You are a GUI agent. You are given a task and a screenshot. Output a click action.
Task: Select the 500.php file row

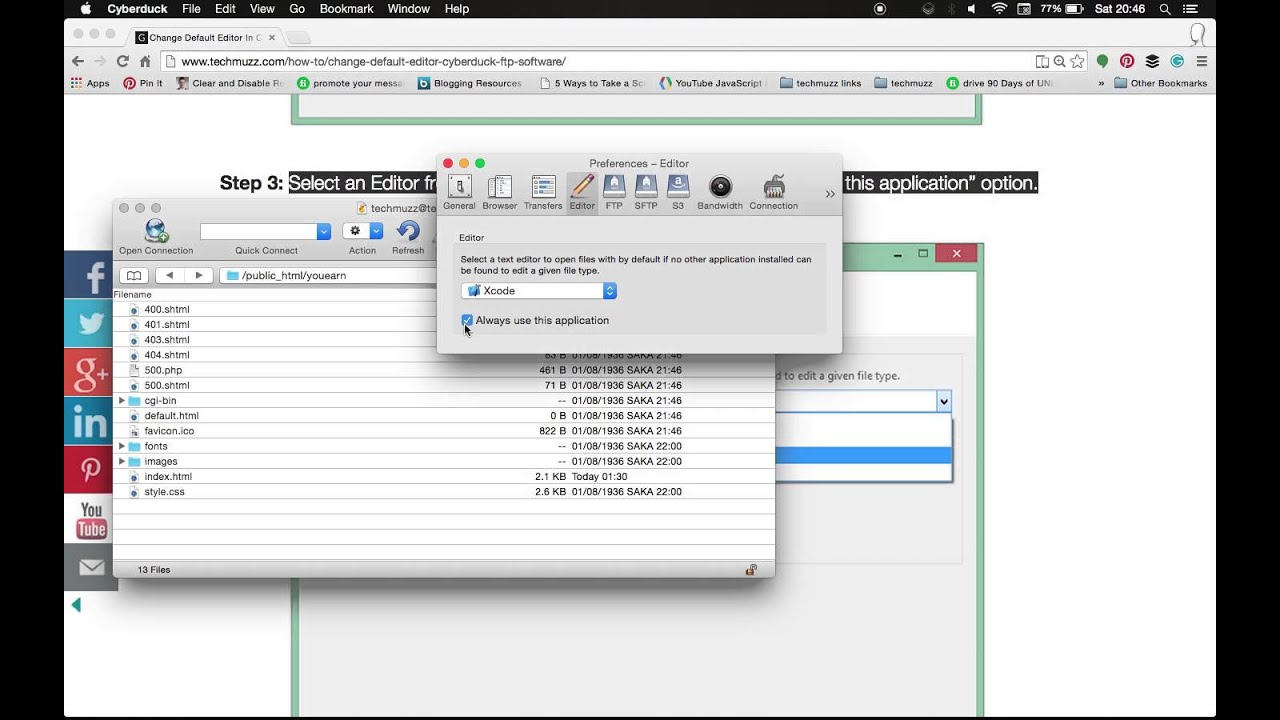(x=444, y=370)
